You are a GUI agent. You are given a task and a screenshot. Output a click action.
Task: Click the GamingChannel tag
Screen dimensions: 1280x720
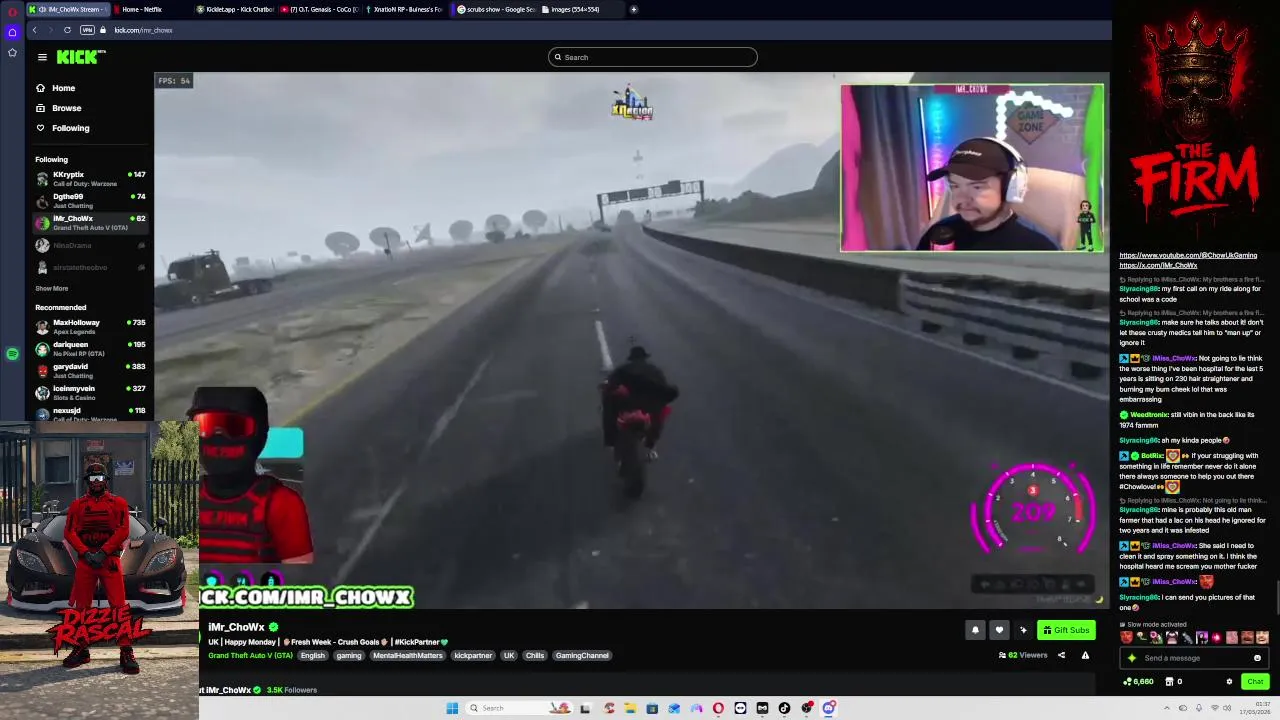[x=582, y=656]
